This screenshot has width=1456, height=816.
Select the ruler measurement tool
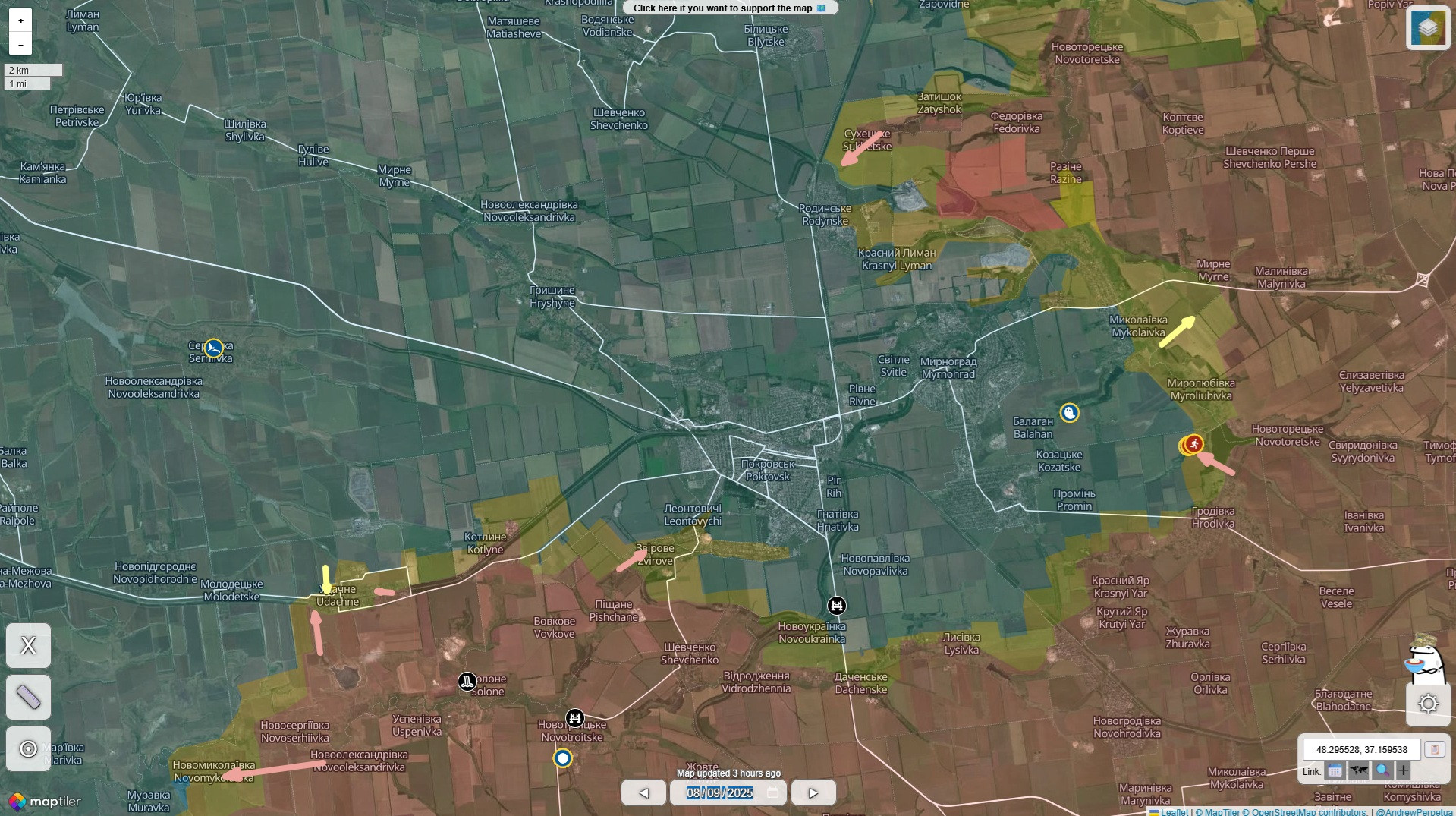click(x=28, y=697)
